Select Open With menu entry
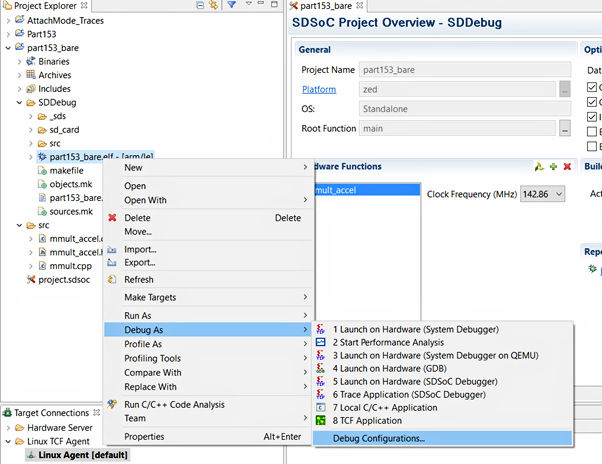 tap(208, 200)
